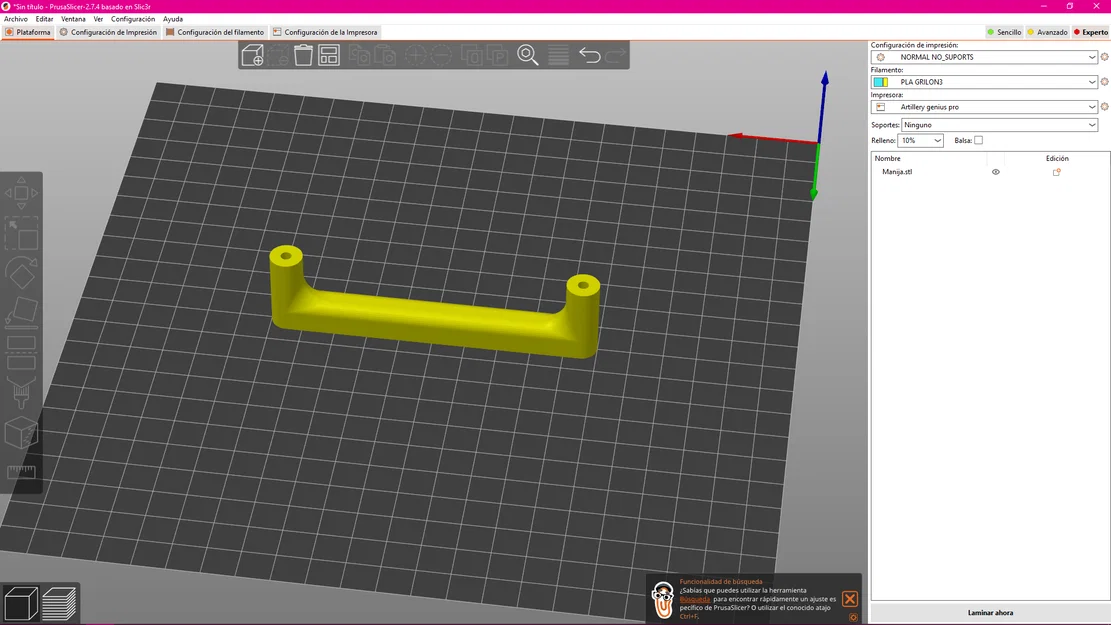
Task: Select the Avanzado mode
Action: coord(1047,32)
